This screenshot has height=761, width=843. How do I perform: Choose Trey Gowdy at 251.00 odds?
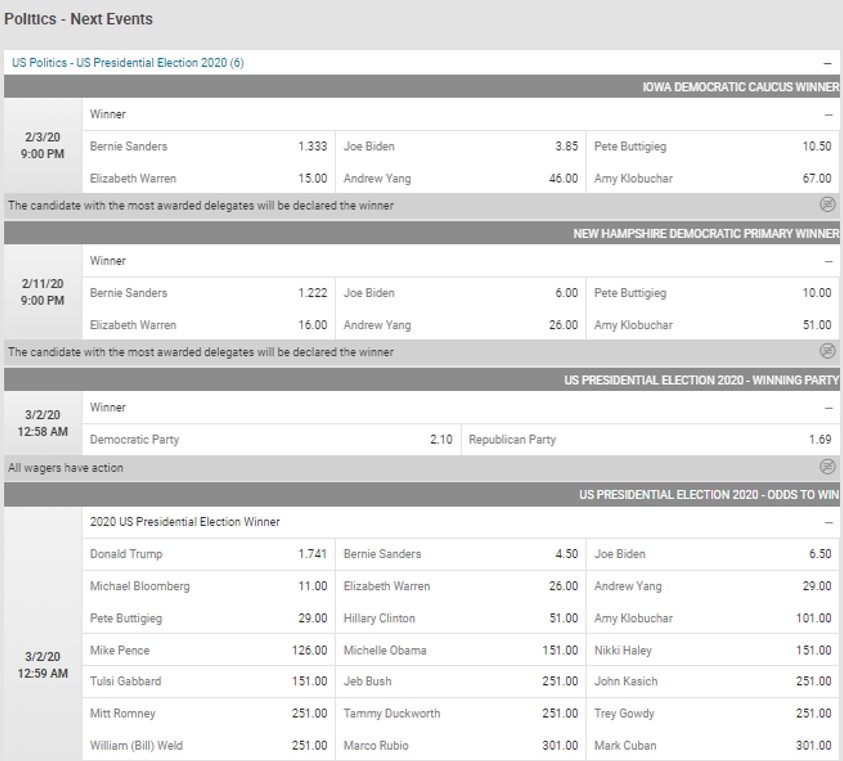coord(713,714)
